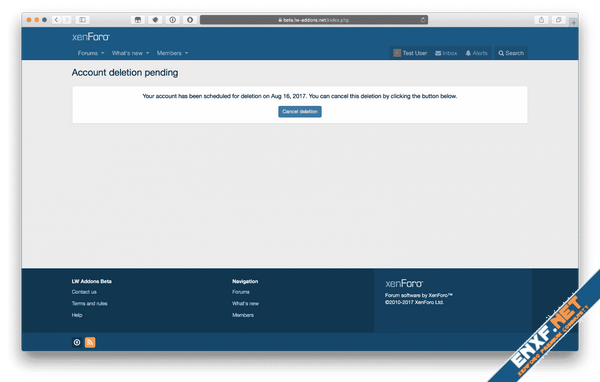
Task: Click the xenForo logo in header
Action: tap(91, 37)
